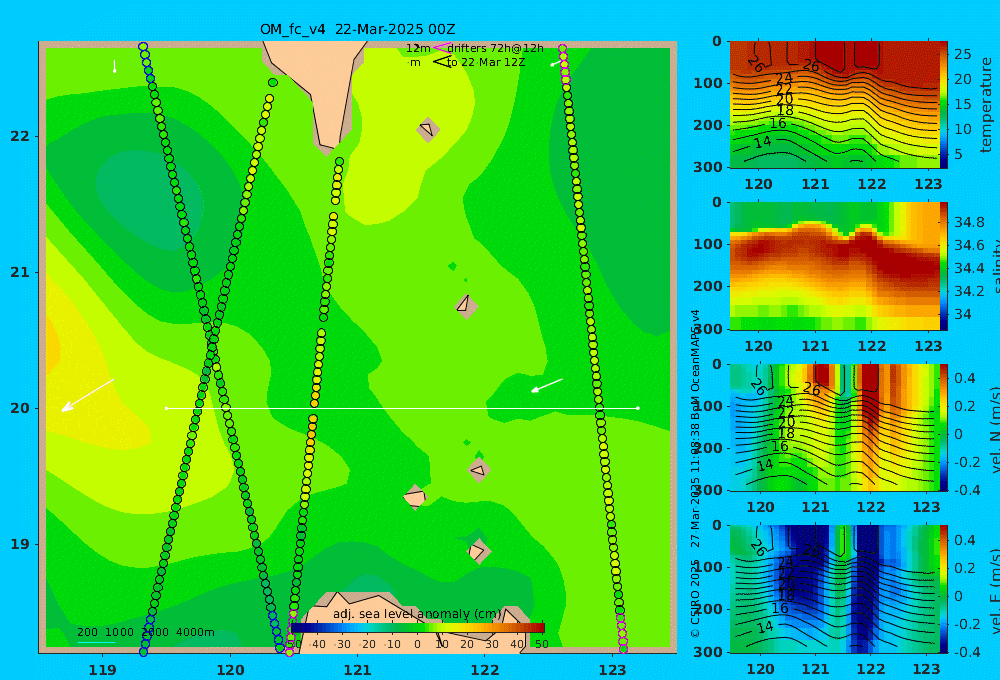The image size is (1000, 680).
Task: Click longitude label 122 under the salinity panel
Action: [x=871, y=346]
